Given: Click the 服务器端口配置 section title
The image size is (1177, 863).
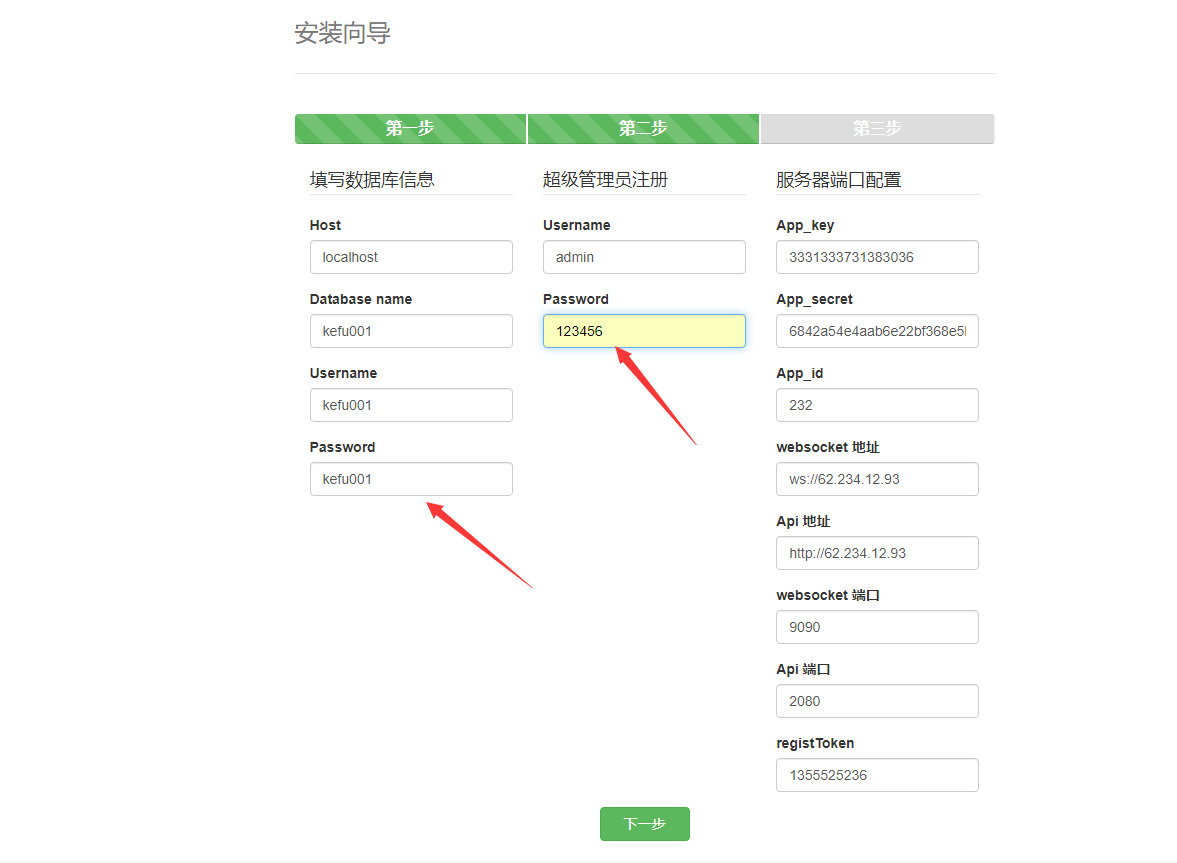Looking at the screenshot, I should pyautogui.click(x=838, y=180).
